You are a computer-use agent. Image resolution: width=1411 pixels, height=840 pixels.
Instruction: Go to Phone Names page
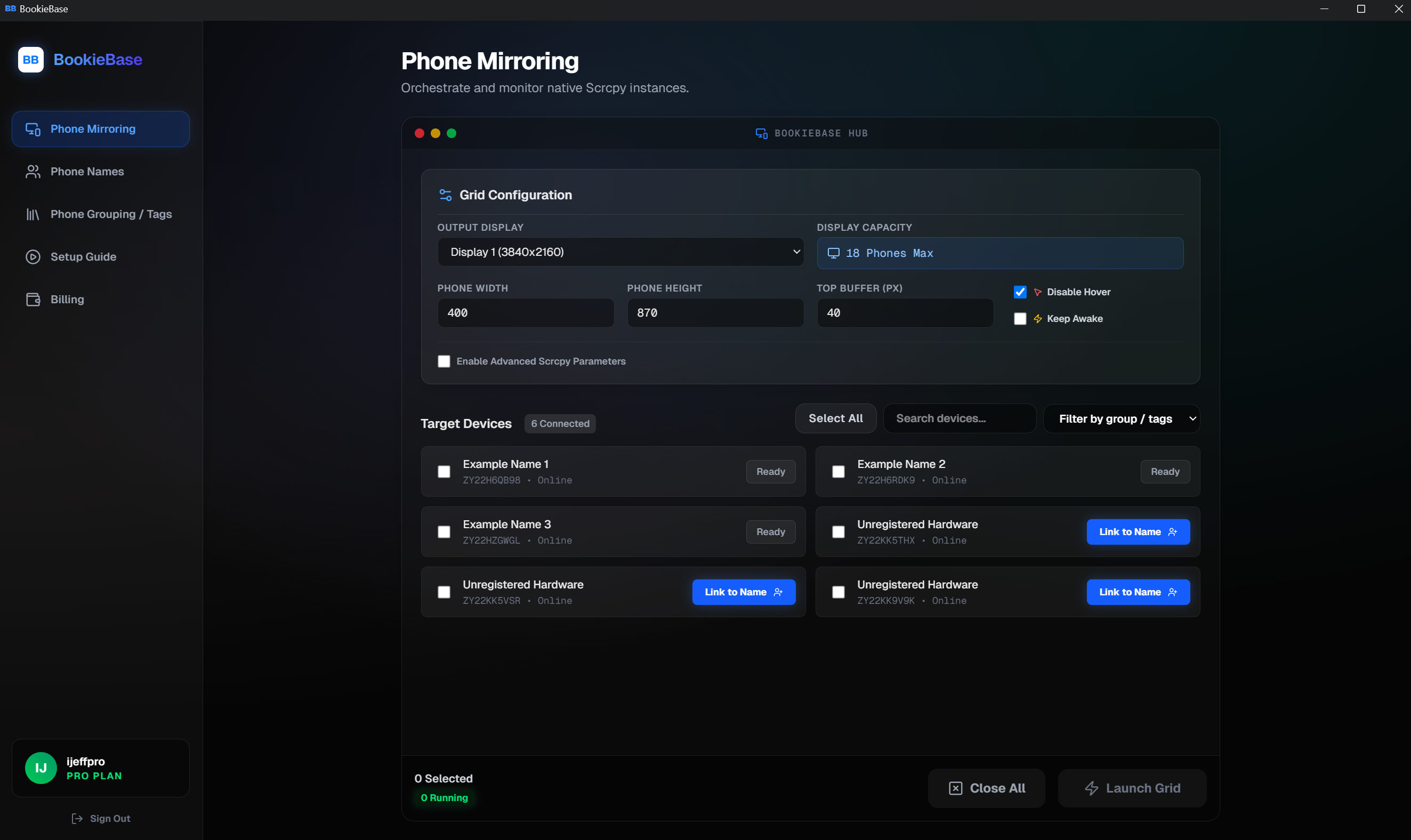tap(101, 172)
